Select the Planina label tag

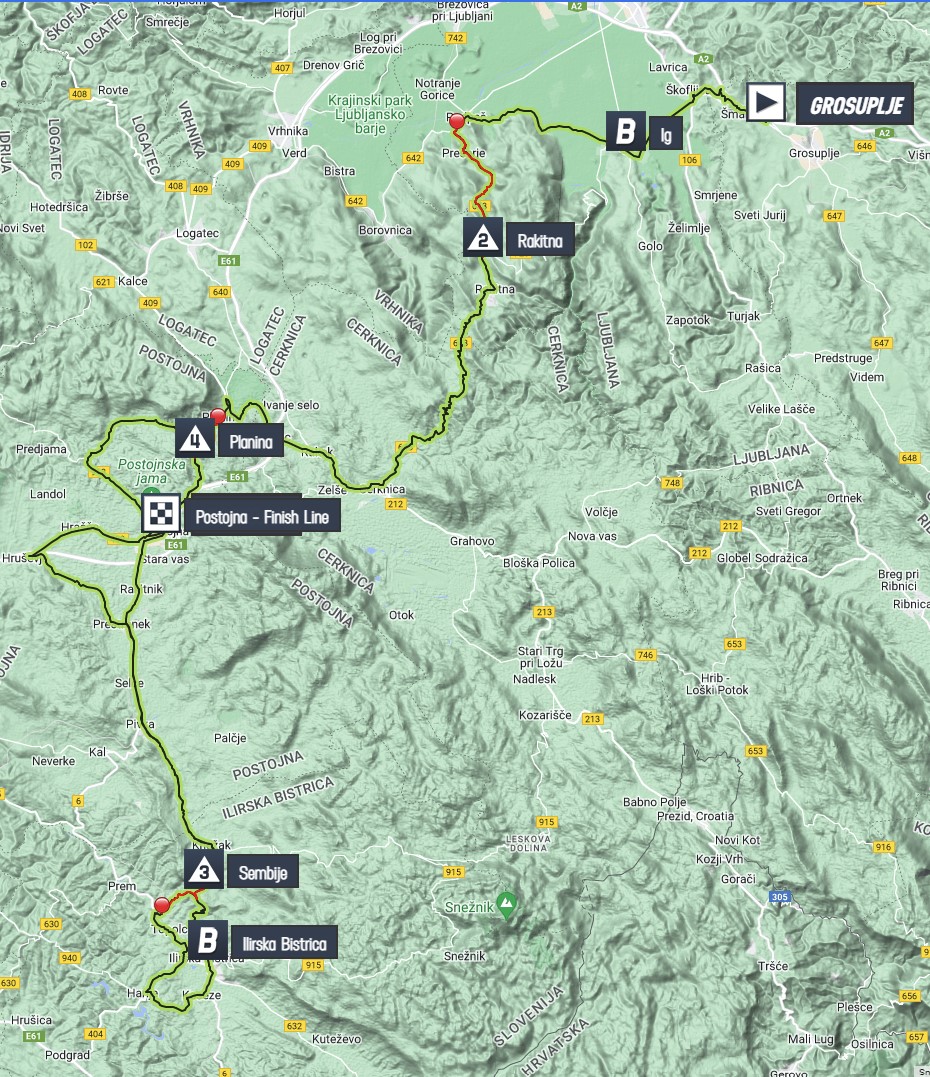251,442
